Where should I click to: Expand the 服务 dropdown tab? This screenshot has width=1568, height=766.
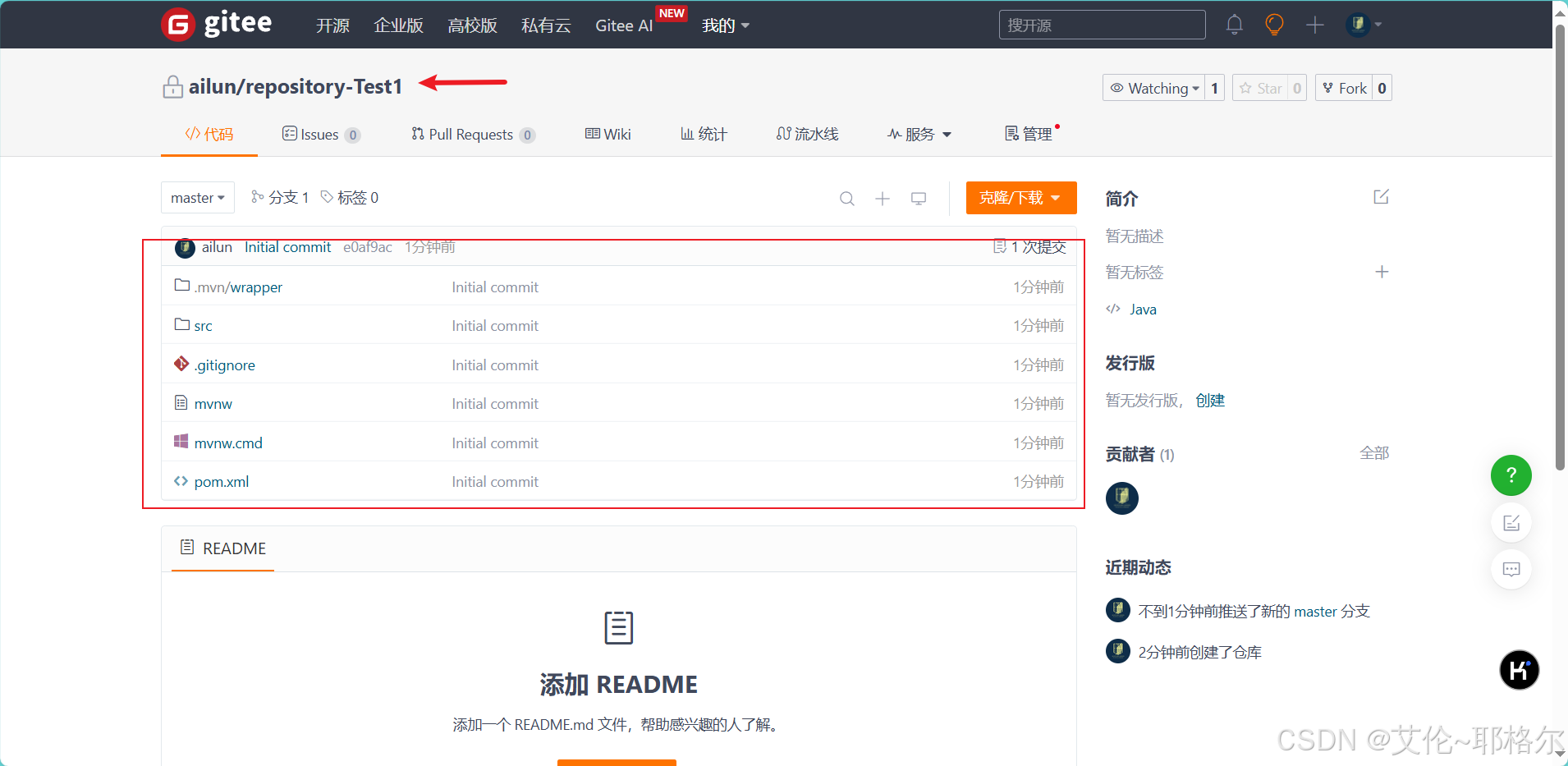pyautogui.click(x=919, y=134)
